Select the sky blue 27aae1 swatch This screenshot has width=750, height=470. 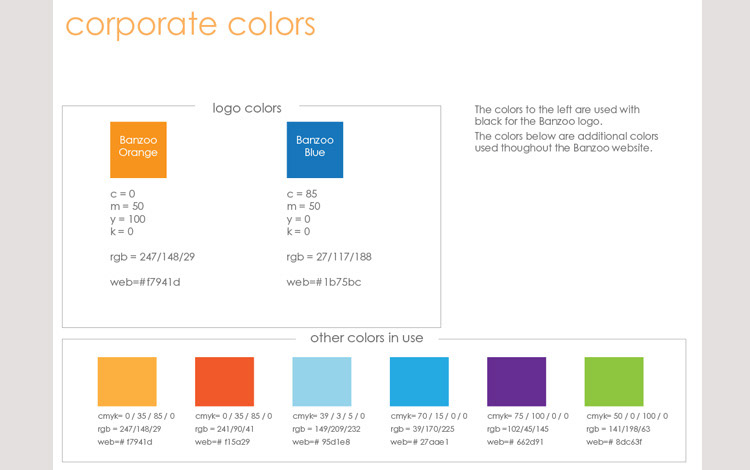coord(419,381)
